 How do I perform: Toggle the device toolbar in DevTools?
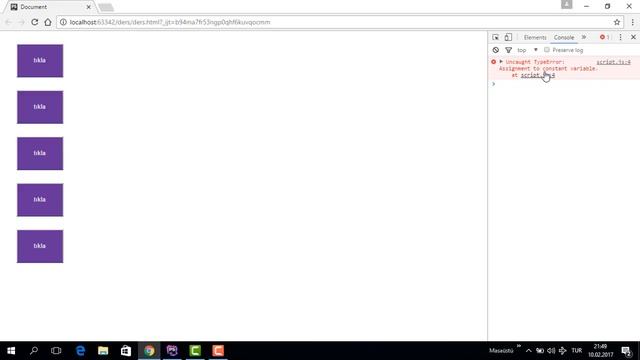[x=508, y=37]
